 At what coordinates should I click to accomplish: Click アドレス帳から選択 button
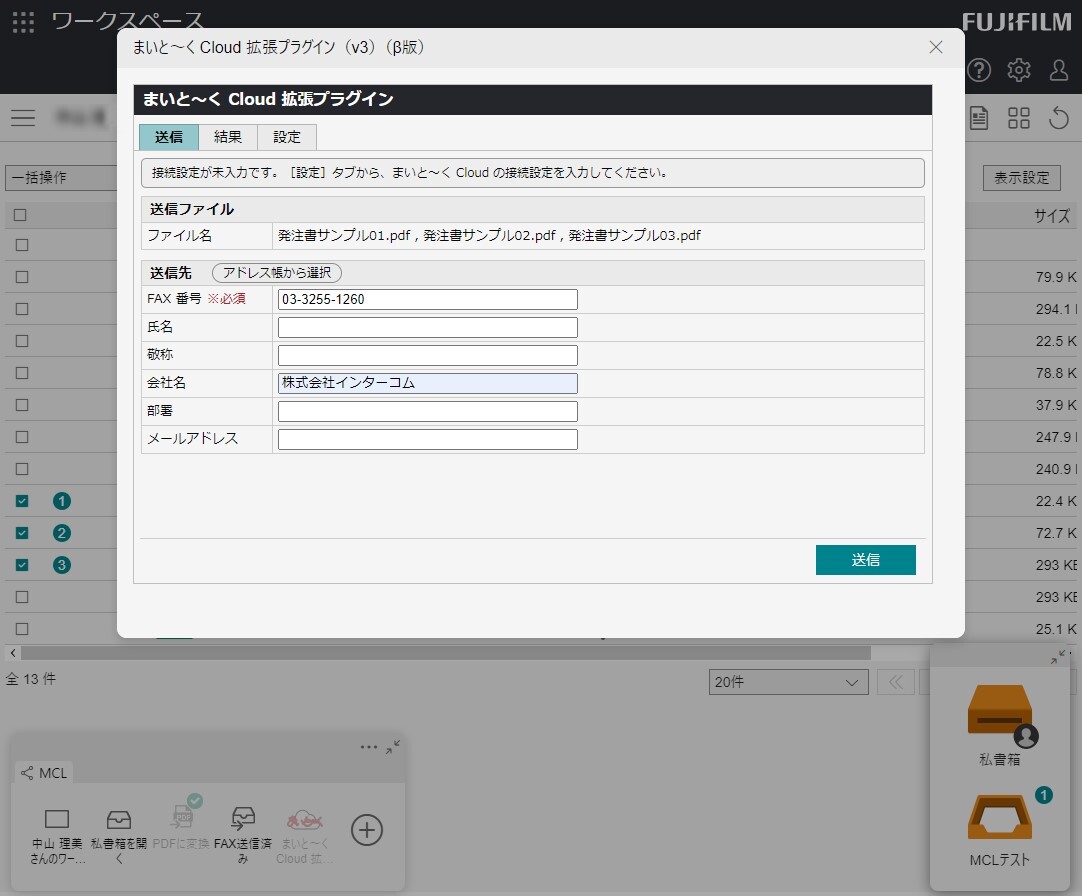[x=277, y=273]
